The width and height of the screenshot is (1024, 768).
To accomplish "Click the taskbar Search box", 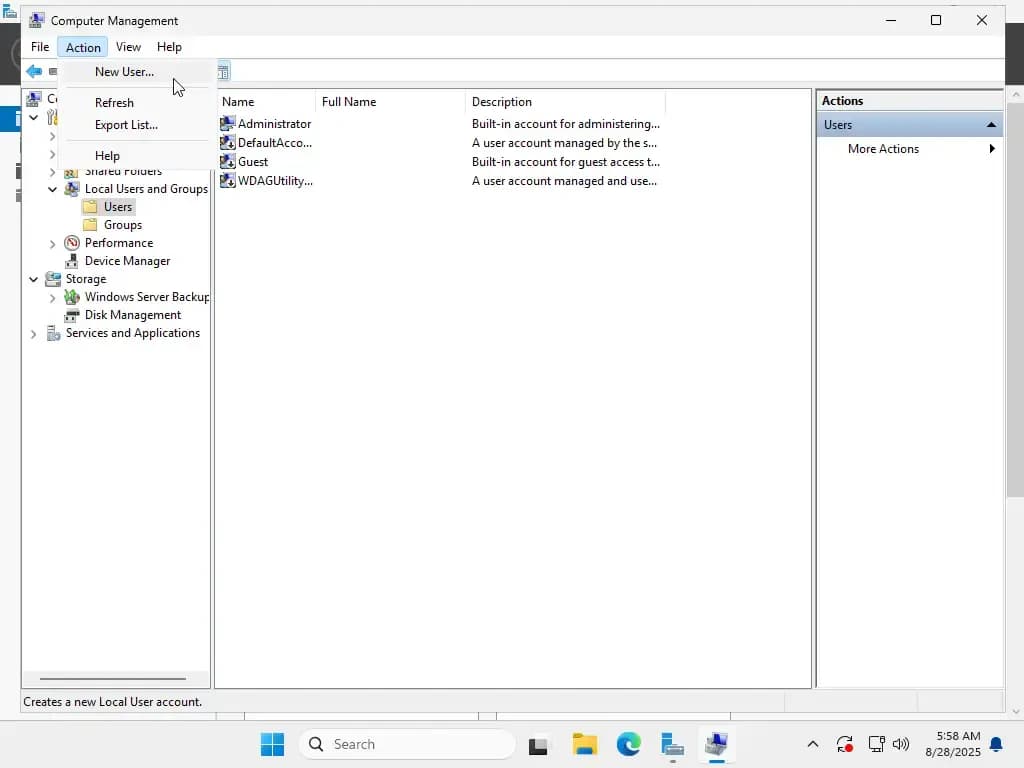I will click(406, 744).
